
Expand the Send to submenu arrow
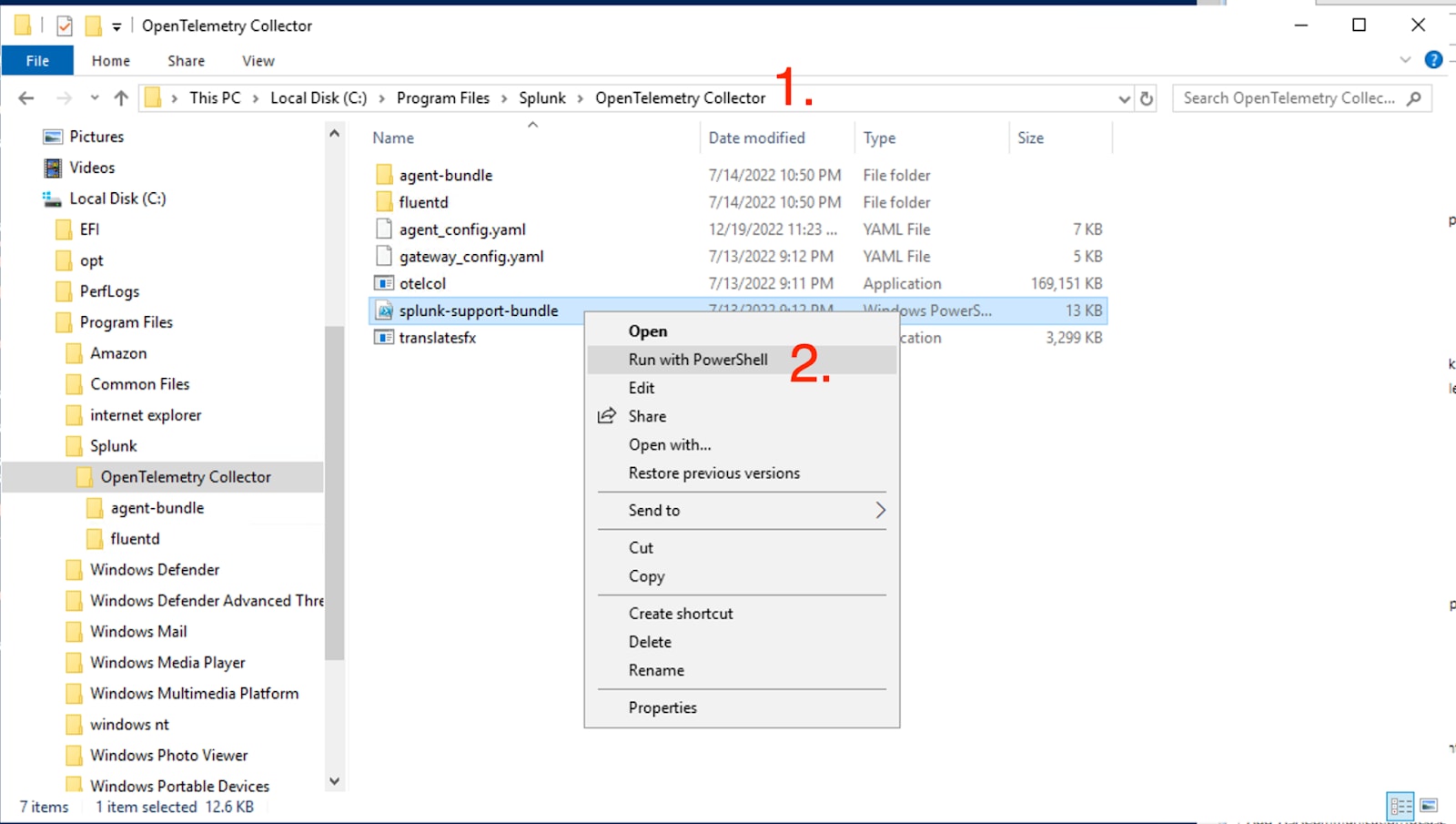pyautogui.click(x=880, y=510)
